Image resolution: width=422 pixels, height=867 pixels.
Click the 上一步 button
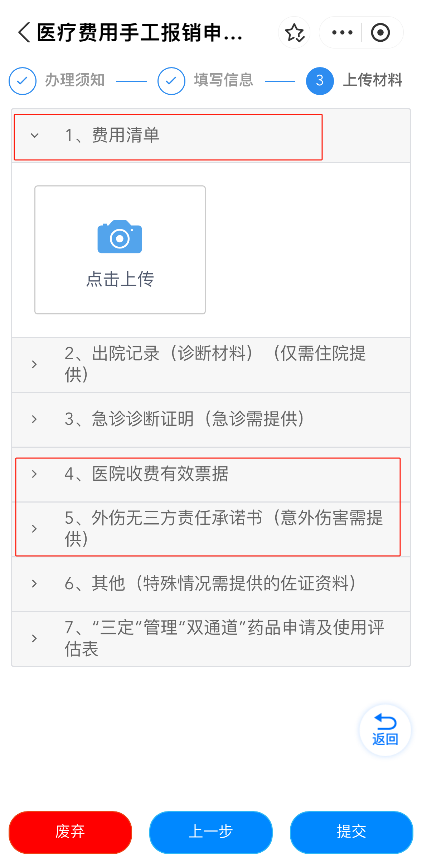211,832
